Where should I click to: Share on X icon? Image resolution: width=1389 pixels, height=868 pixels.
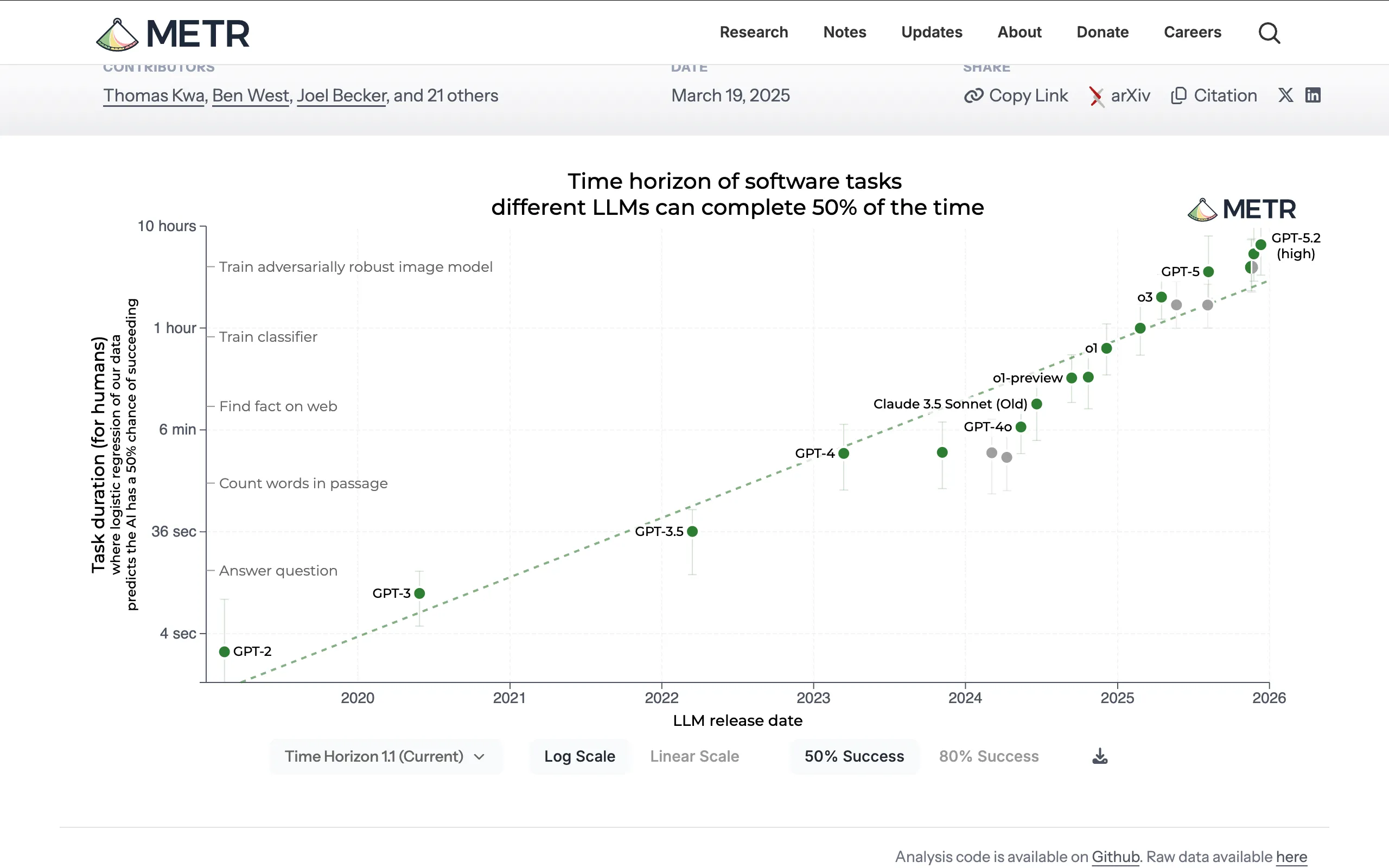tap(1286, 95)
